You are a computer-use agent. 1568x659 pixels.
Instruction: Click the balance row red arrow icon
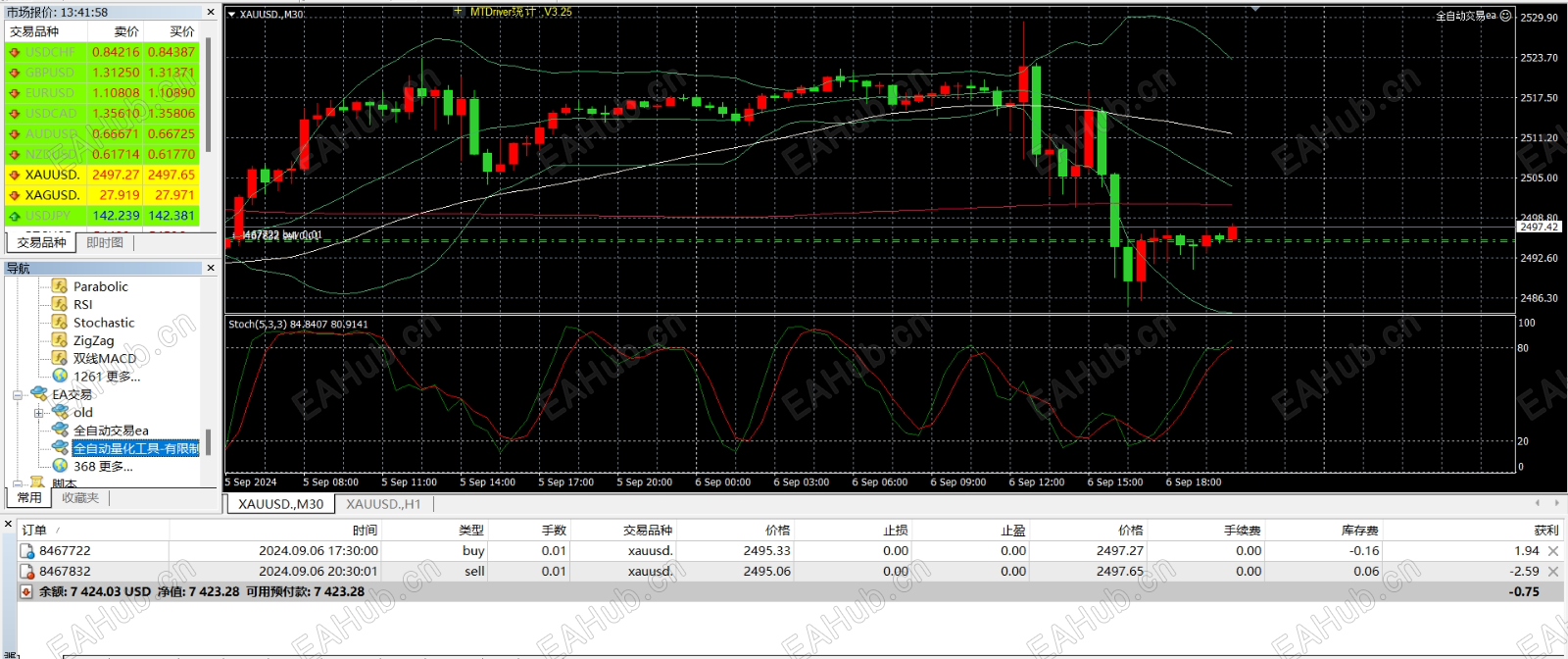pos(27,592)
